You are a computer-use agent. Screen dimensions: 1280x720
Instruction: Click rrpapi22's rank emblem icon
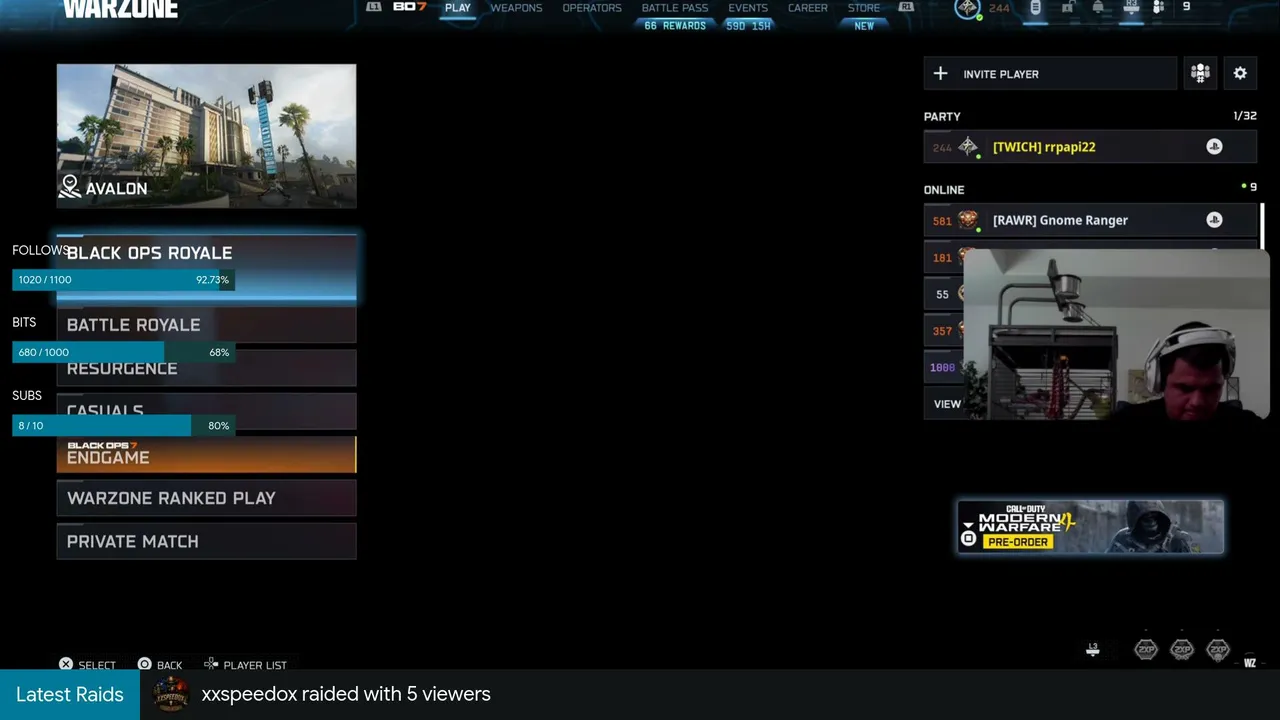coord(968,147)
